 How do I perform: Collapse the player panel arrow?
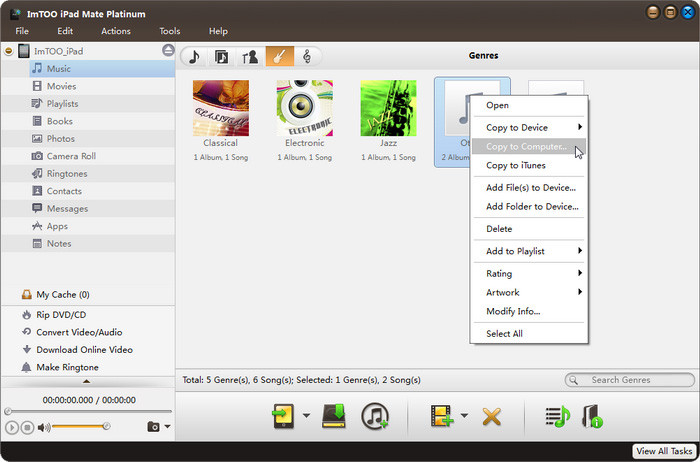point(87,381)
